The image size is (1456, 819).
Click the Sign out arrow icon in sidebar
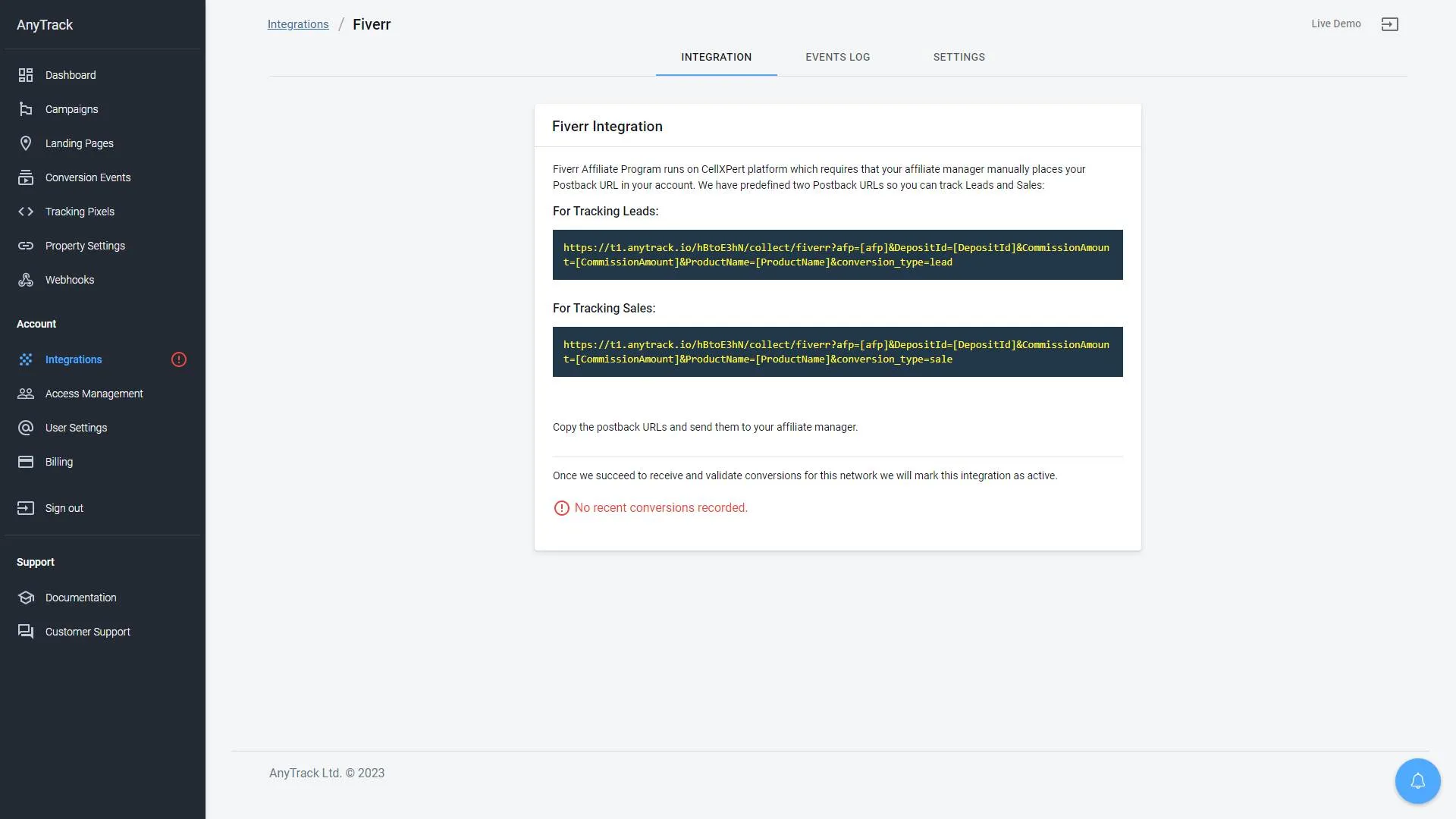click(26, 508)
